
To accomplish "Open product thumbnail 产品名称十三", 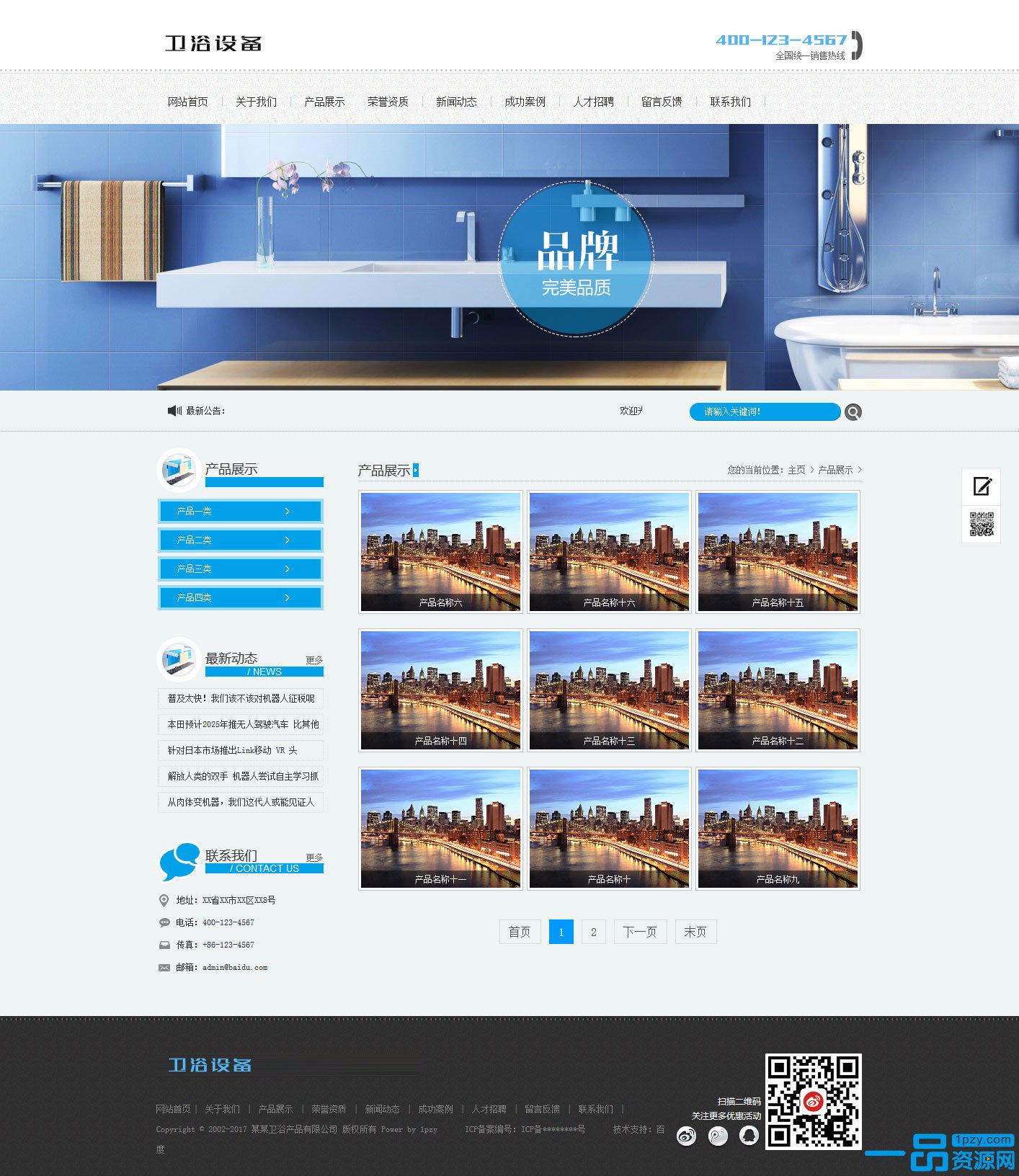I will (x=609, y=690).
